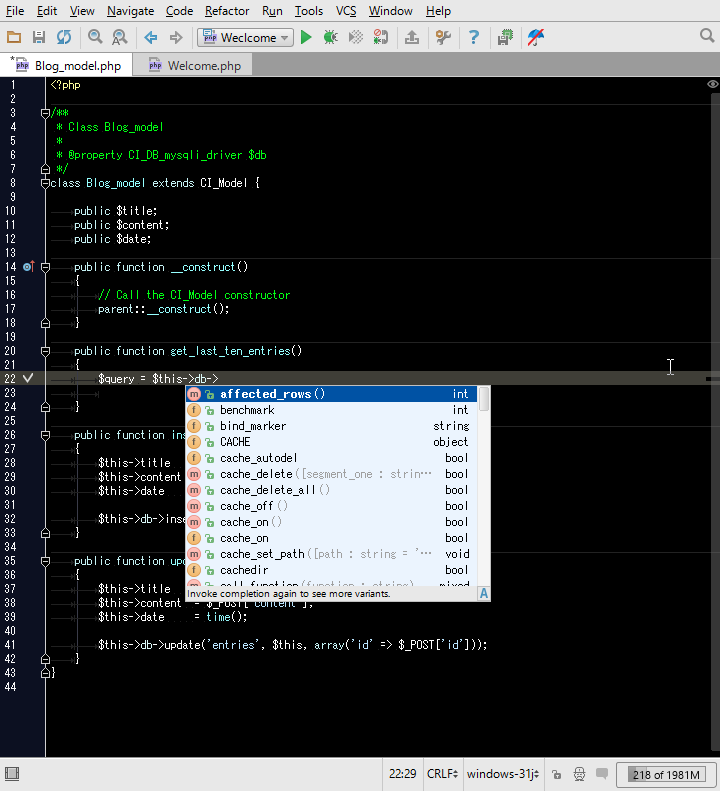This screenshot has height=791, width=720.
Task: Open the windows-31j encoding selector
Action: coord(503,774)
